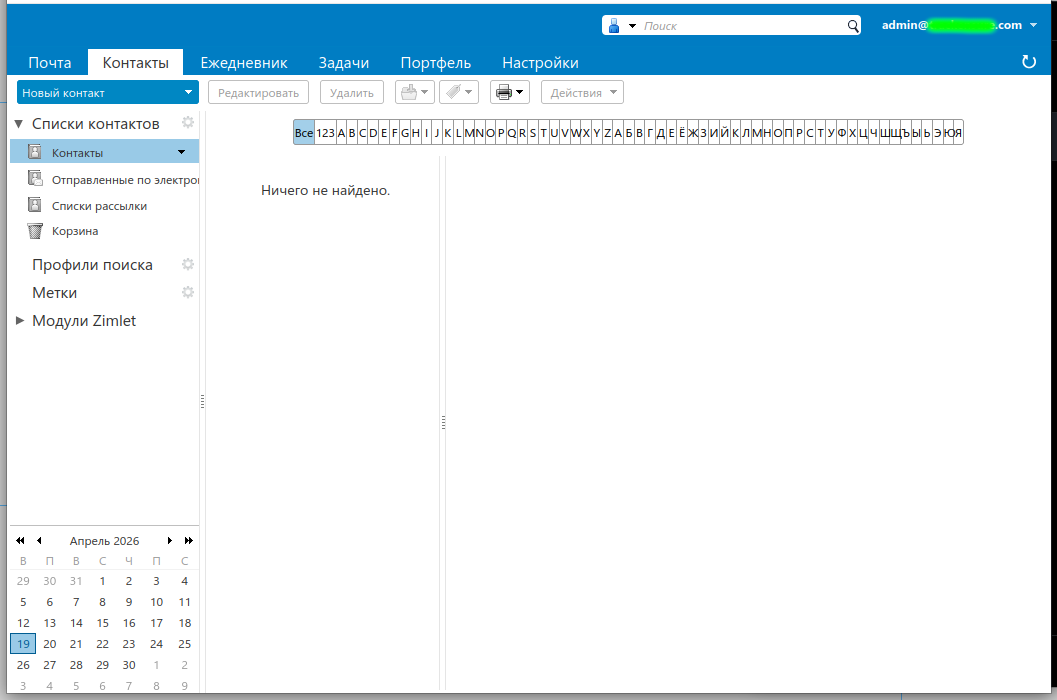
Task: Click the printer toolbar icon
Action: click(x=504, y=92)
